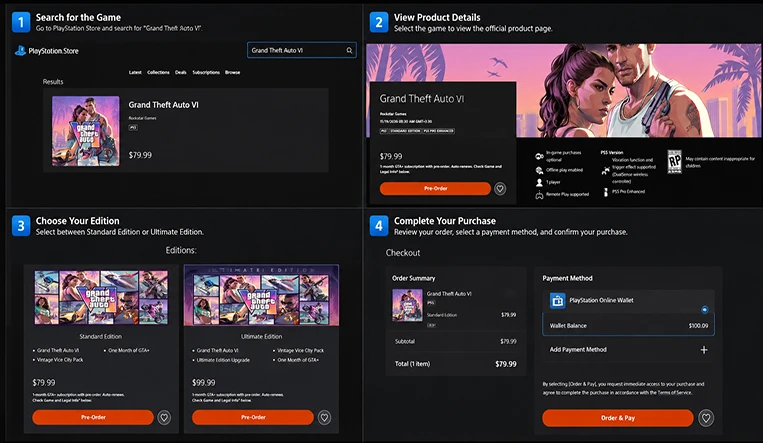
Task: Click the Standard Edition artwork image
Action: click(x=101, y=297)
